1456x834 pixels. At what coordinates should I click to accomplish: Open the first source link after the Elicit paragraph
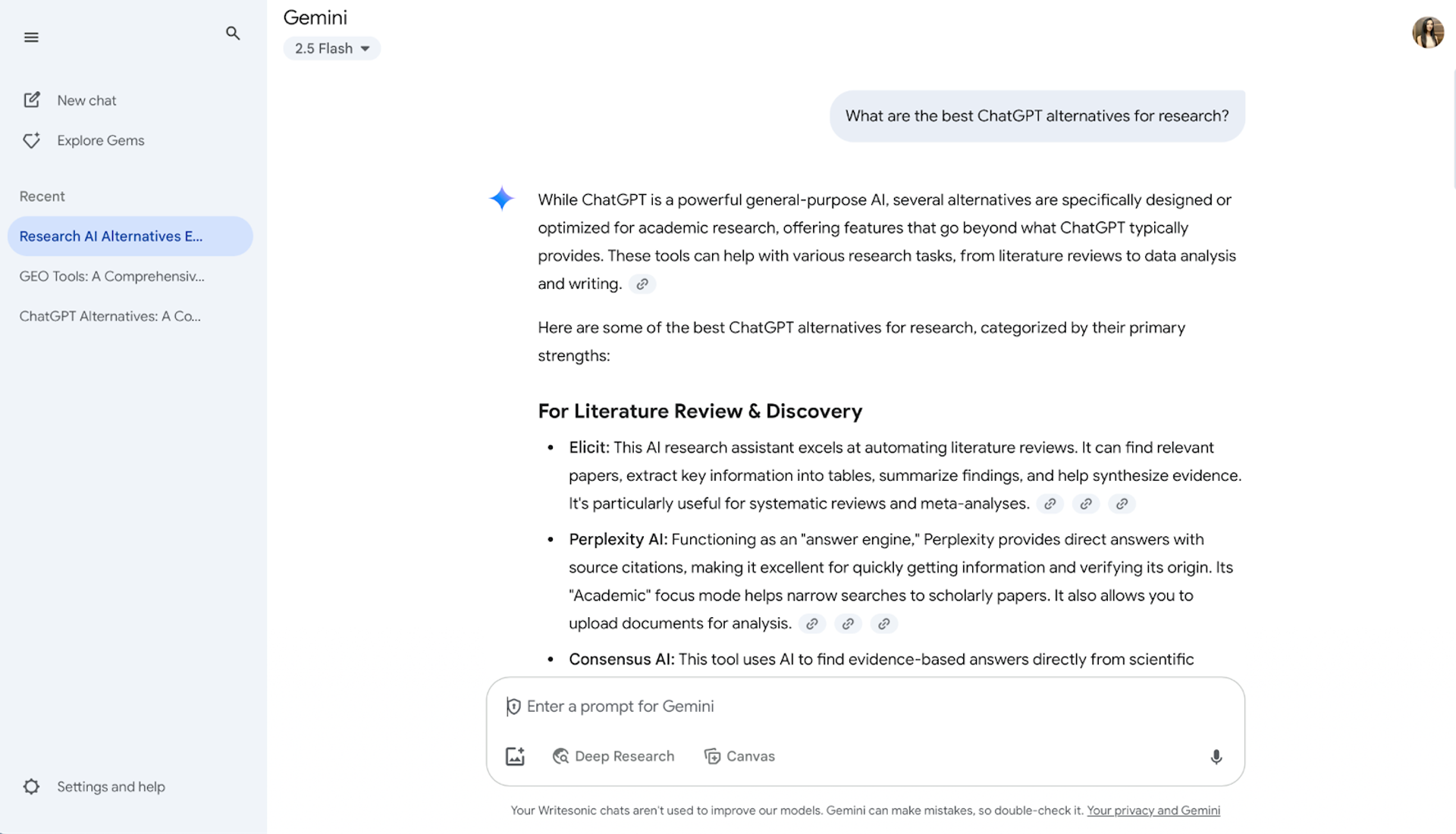tap(1050, 504)
